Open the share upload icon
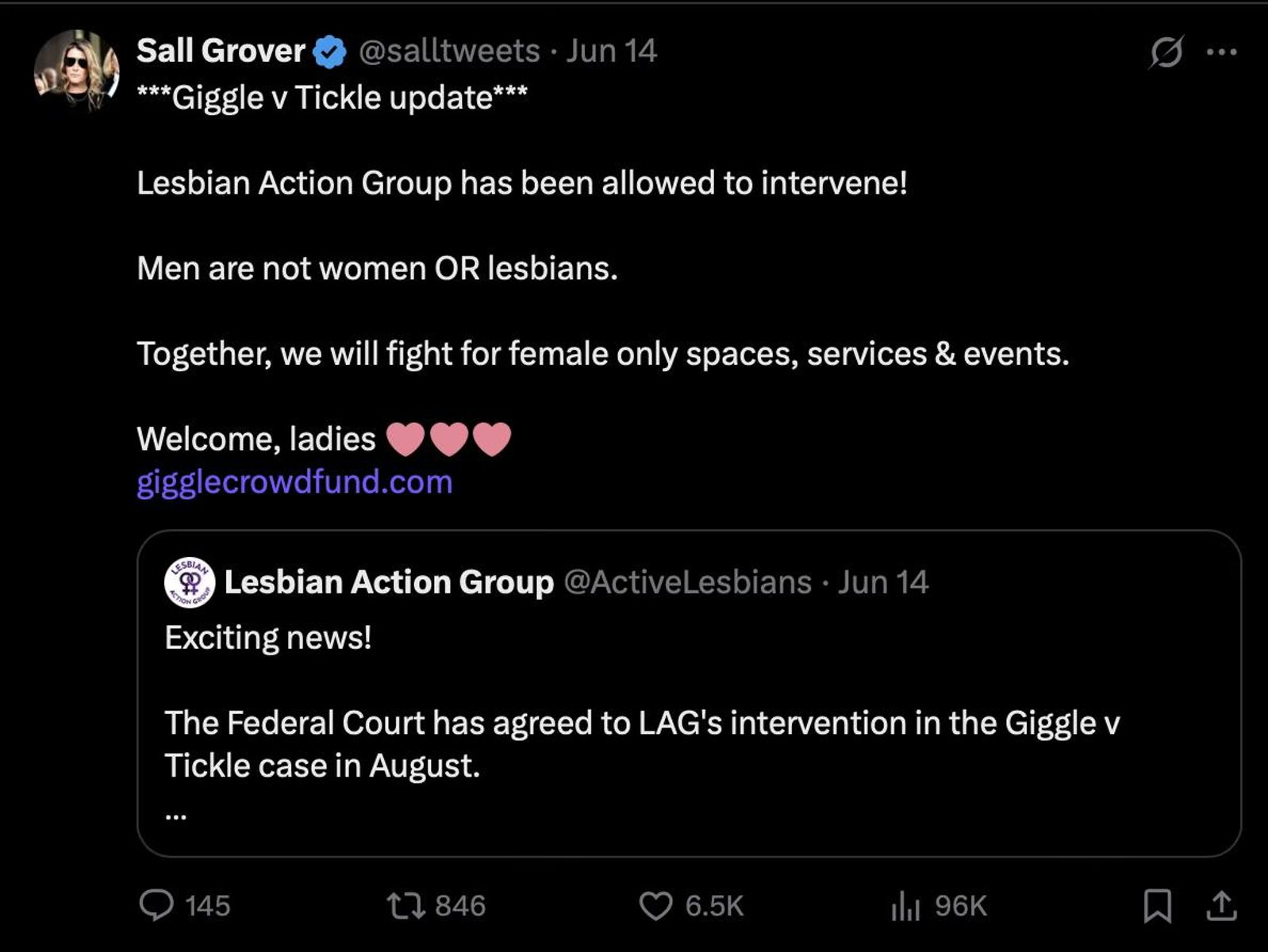 point(1222,905)
